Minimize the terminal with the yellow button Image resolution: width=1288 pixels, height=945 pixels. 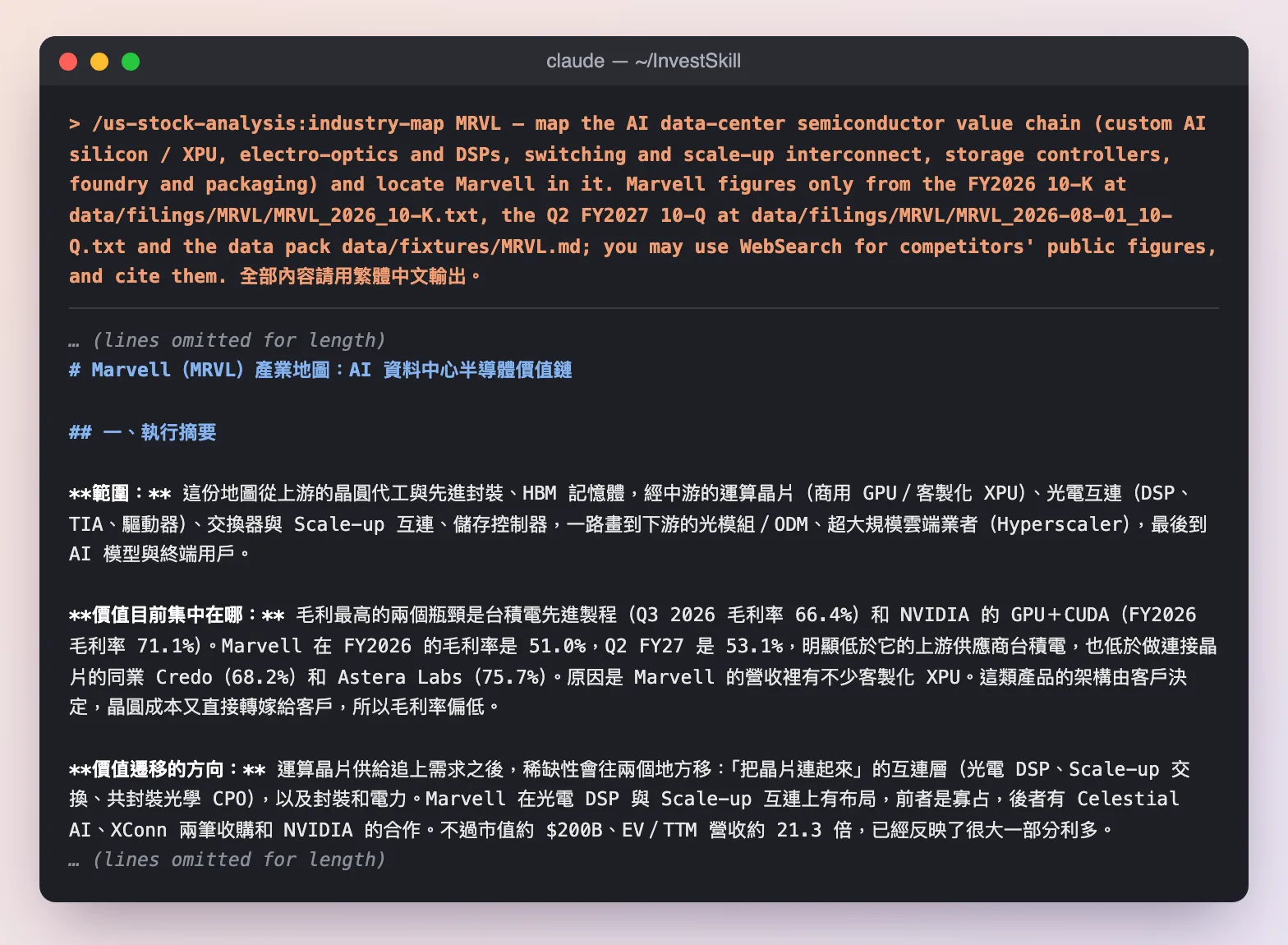click(x=99, y=62)
